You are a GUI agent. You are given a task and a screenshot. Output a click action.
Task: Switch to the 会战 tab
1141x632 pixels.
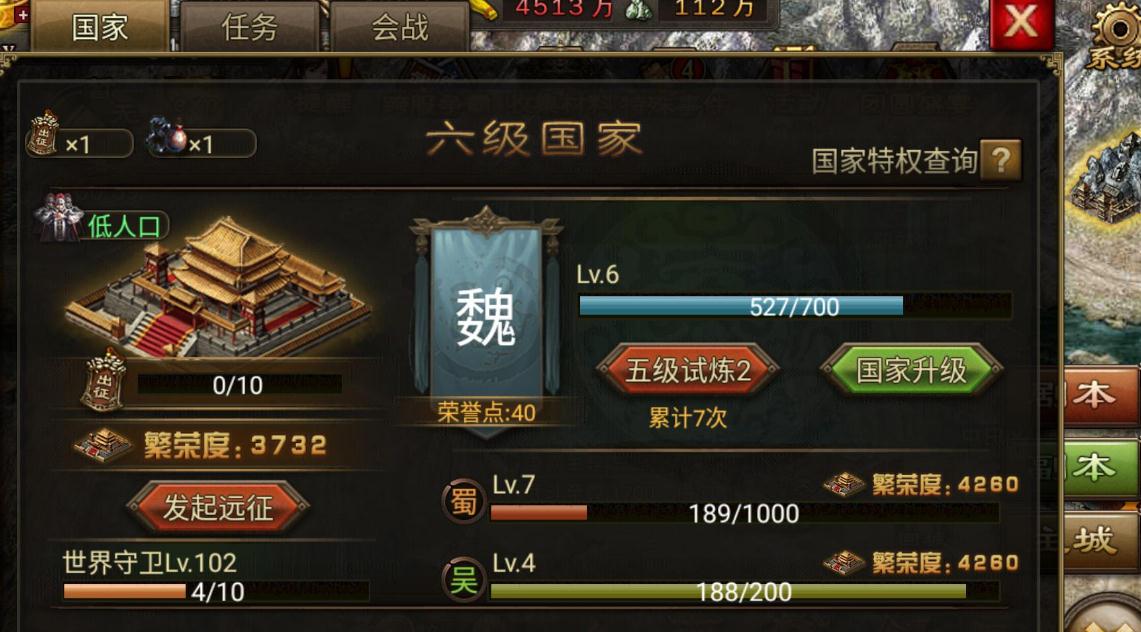(x=399, y=28)
